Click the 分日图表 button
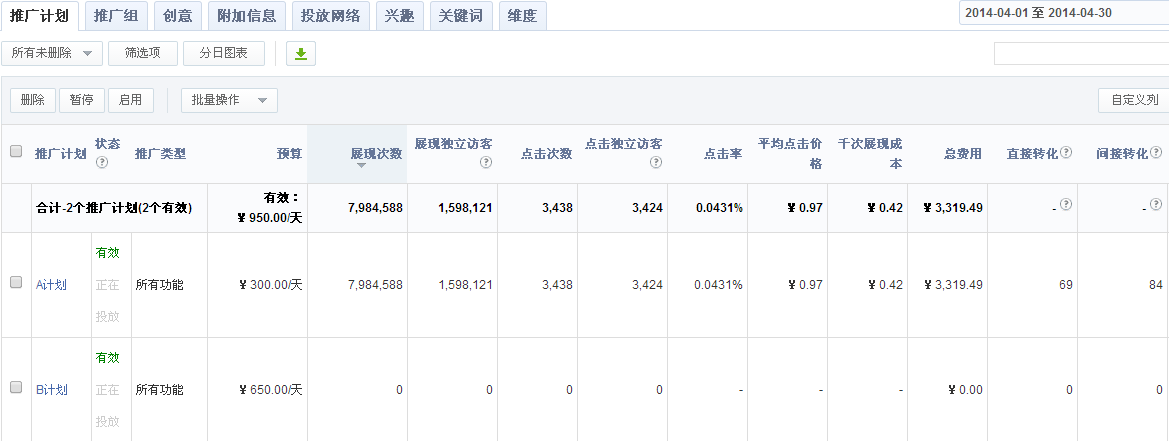Screen dimensions: 1169x441 click(x=223, y=53)
